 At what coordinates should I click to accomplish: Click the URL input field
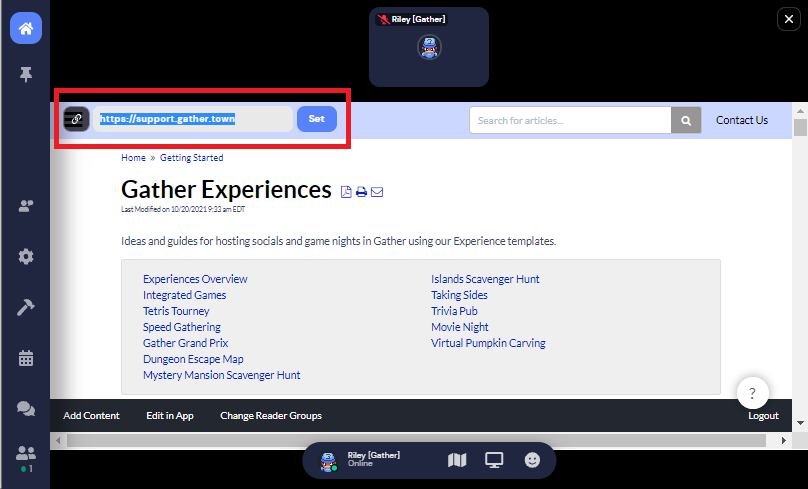(x=194, y=119)
